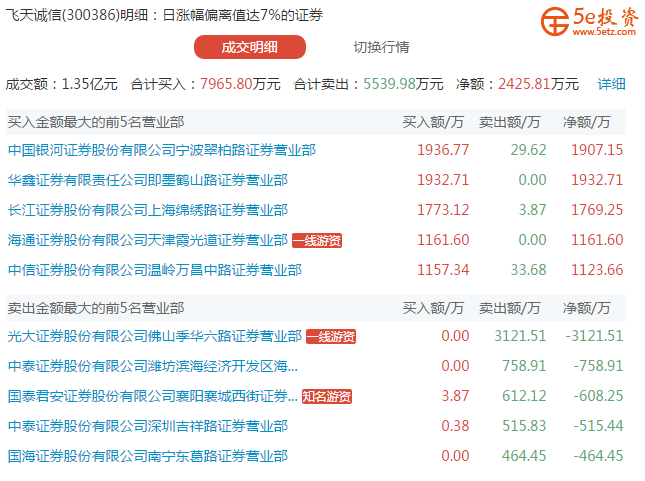Viewport: 645px width, 481px height.
Task: Select net value -515.44
Action: click(x=599, y=426)
